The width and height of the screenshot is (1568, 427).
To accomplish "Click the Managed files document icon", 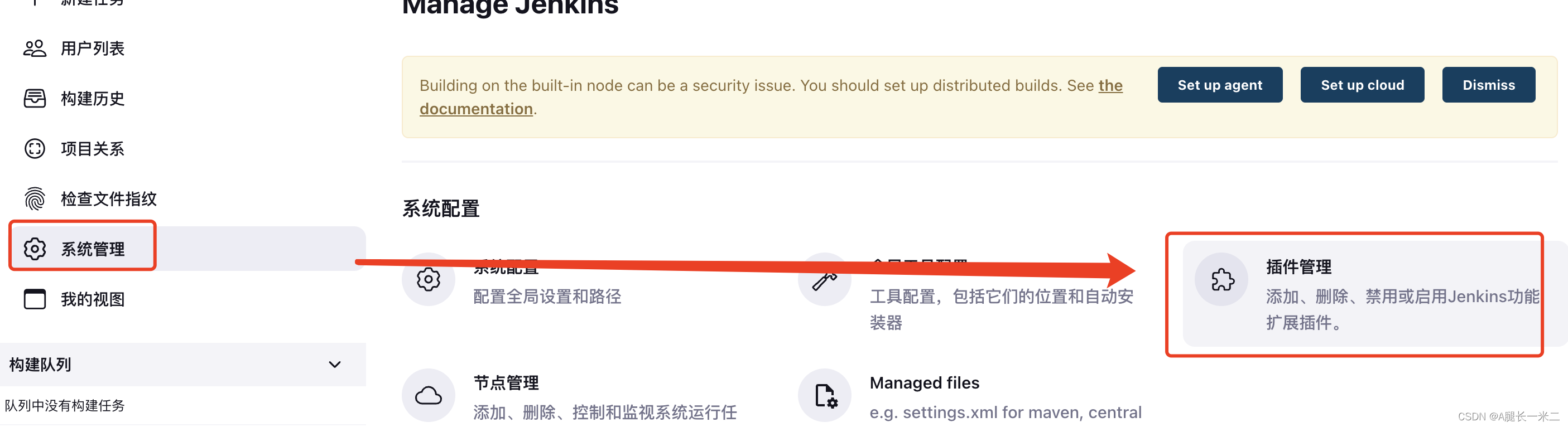I will pos(825,396).
